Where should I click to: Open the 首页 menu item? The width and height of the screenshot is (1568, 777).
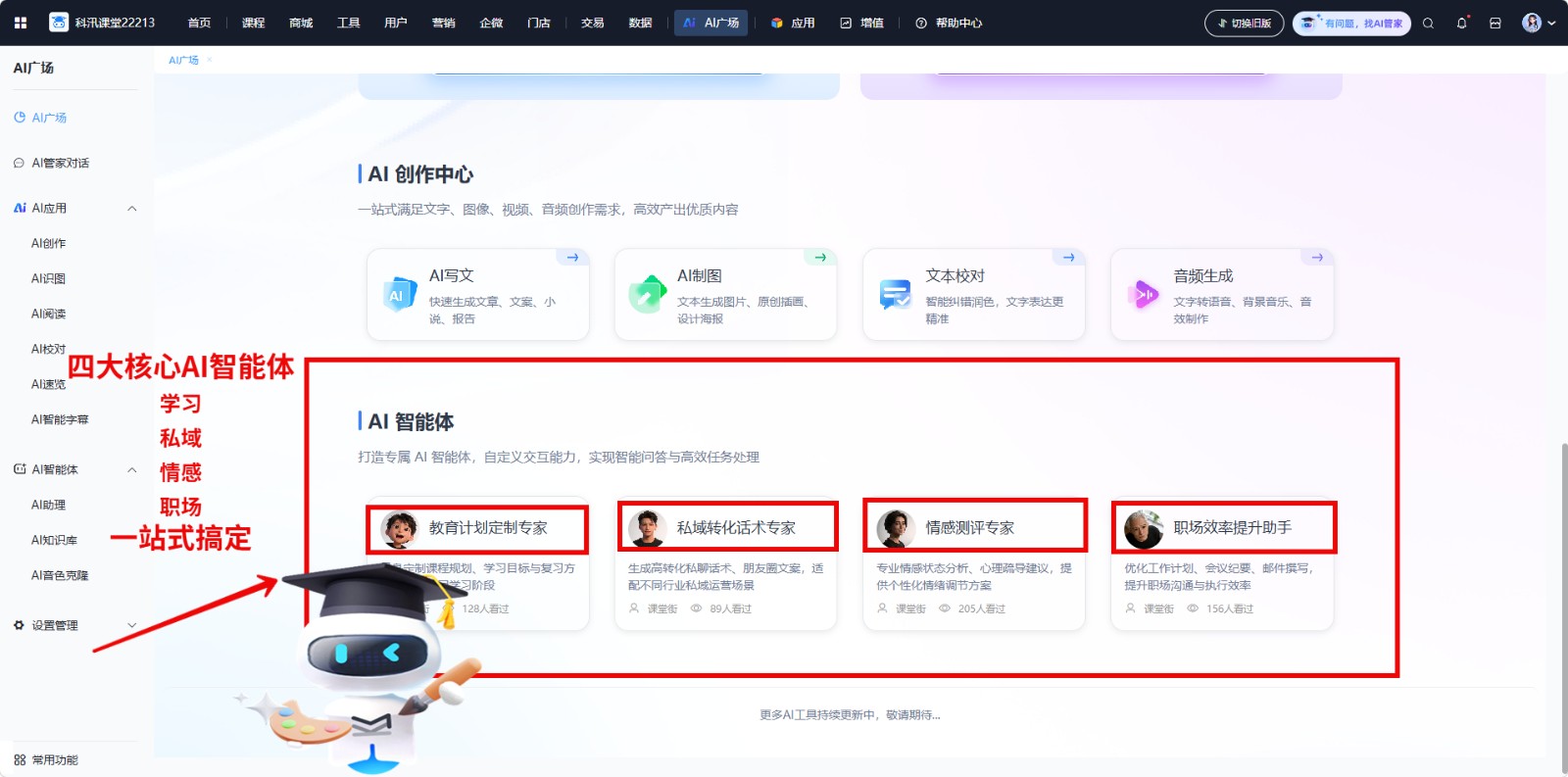199,23
